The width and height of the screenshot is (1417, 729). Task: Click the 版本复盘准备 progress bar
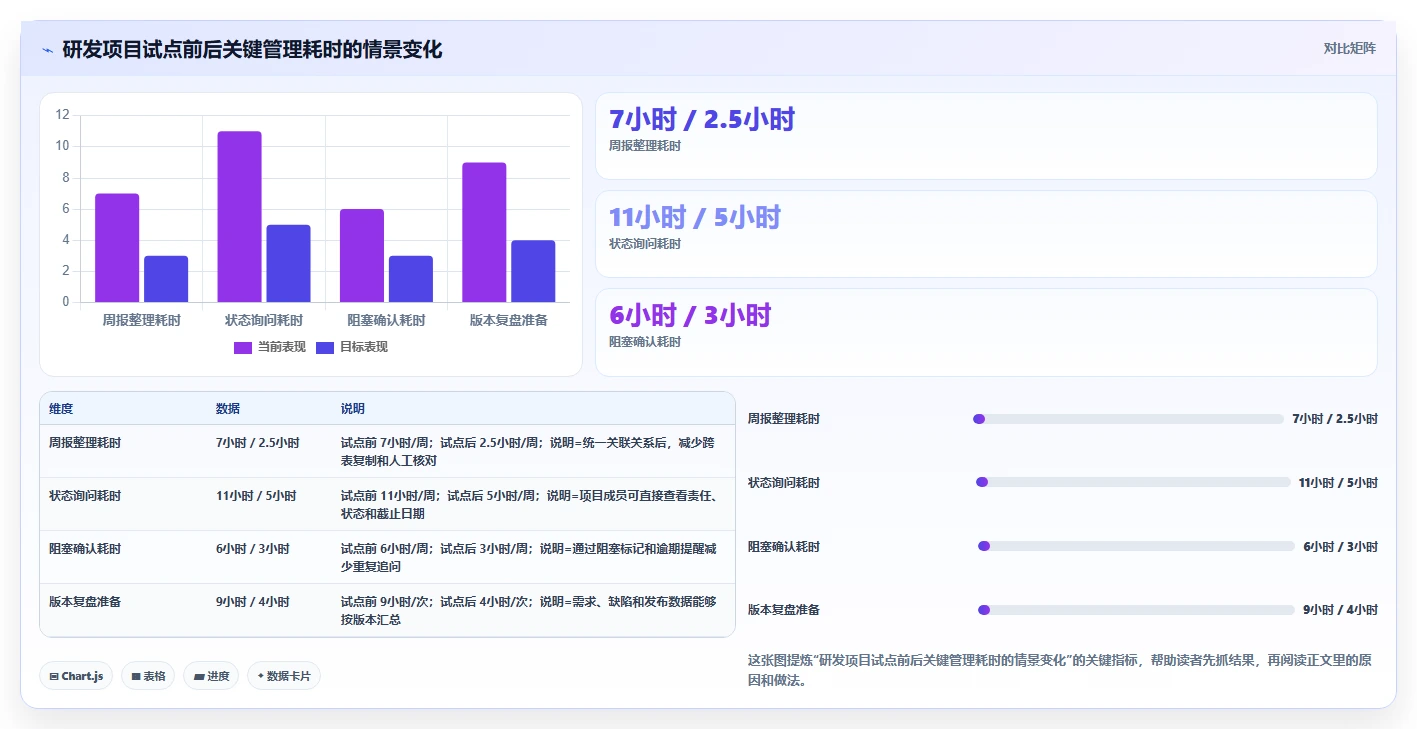coord(1136,610)
